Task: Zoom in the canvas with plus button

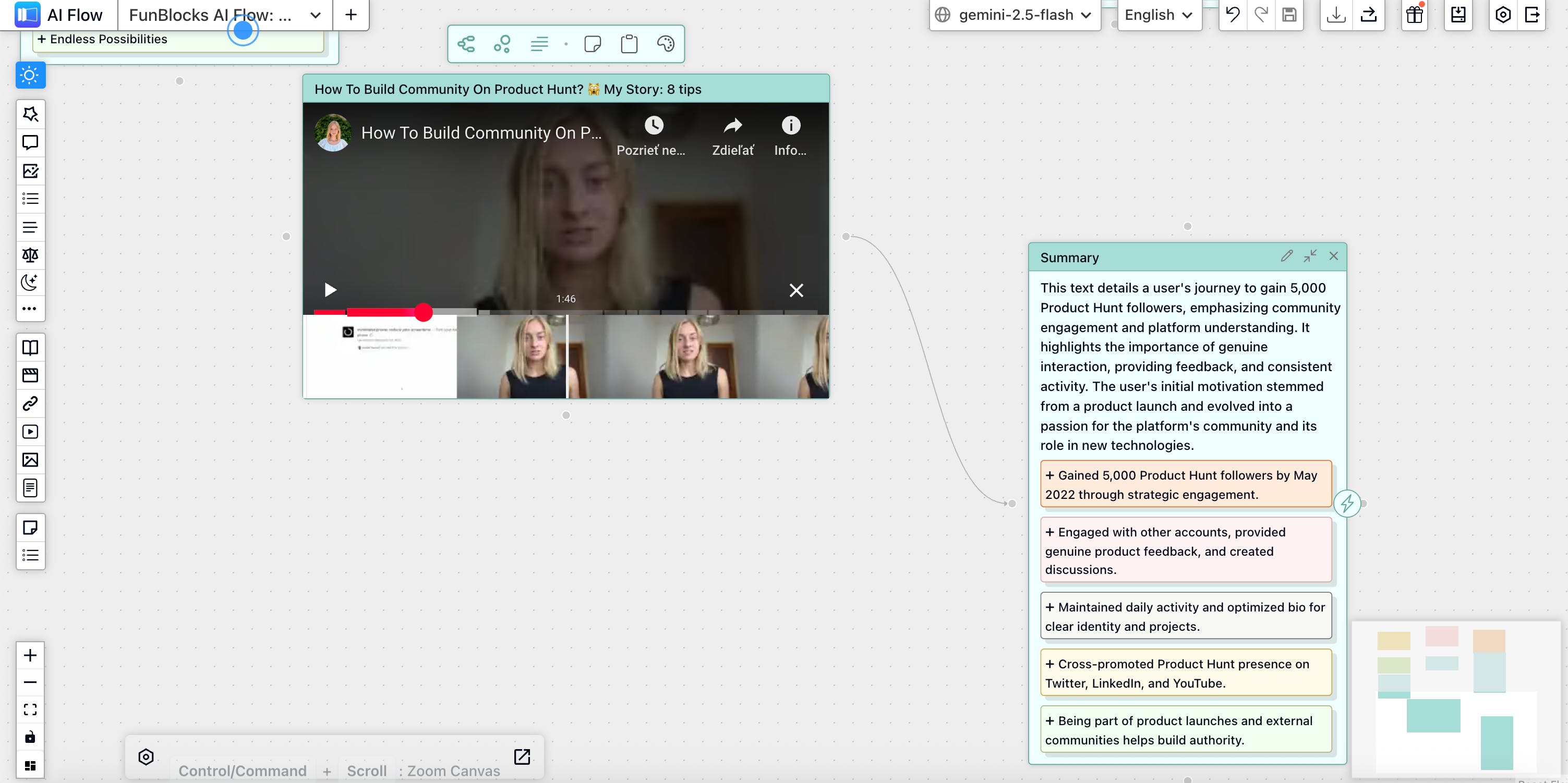Action: tap(30, 655)
